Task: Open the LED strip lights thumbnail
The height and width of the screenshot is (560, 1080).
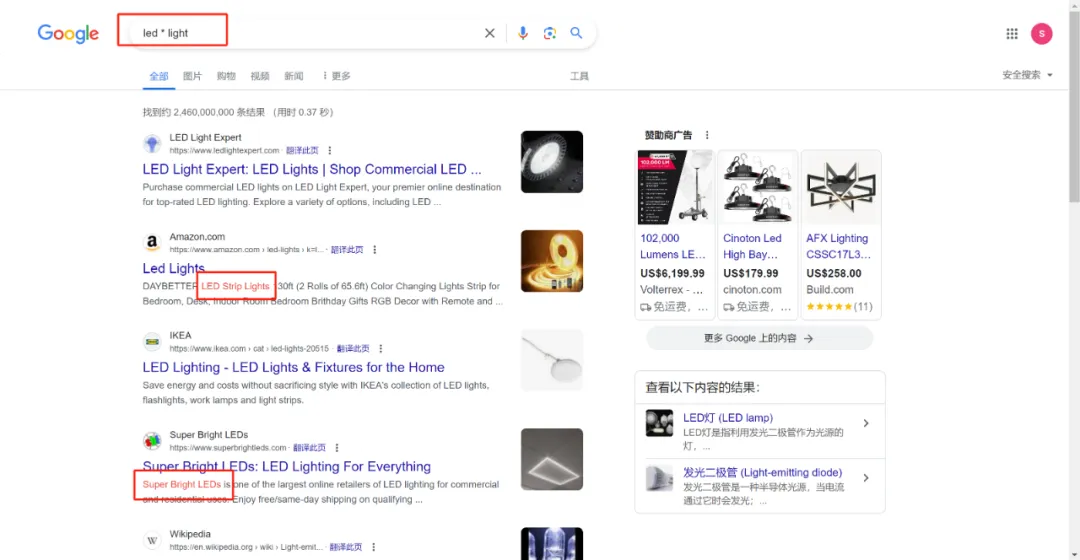Action: pos(551,261)
